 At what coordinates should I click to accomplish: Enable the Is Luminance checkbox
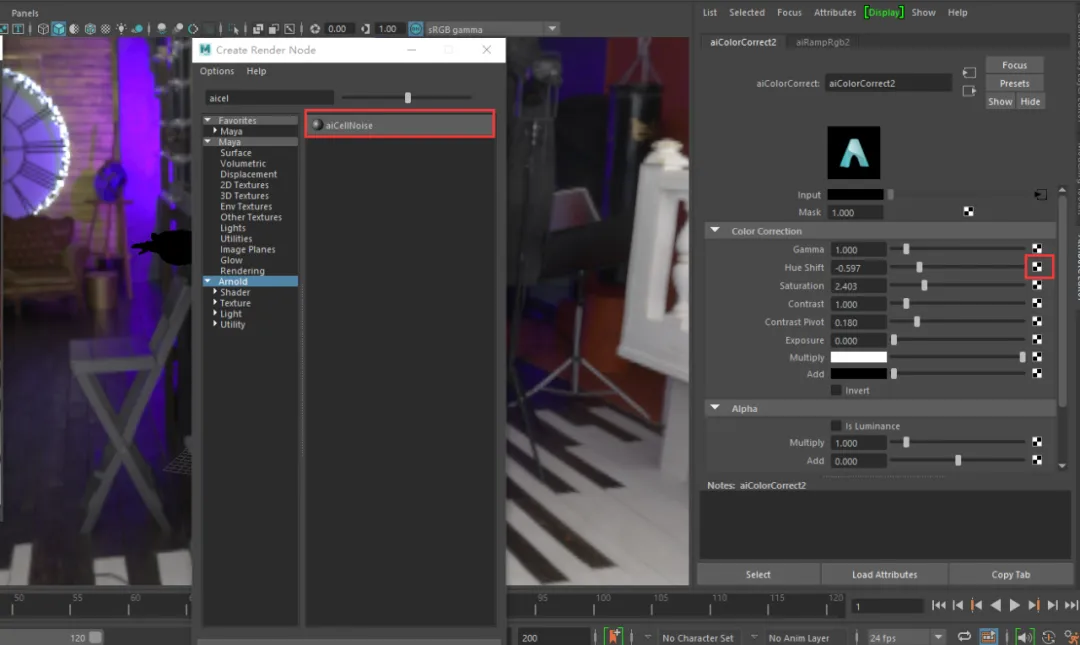click(836, 426)
